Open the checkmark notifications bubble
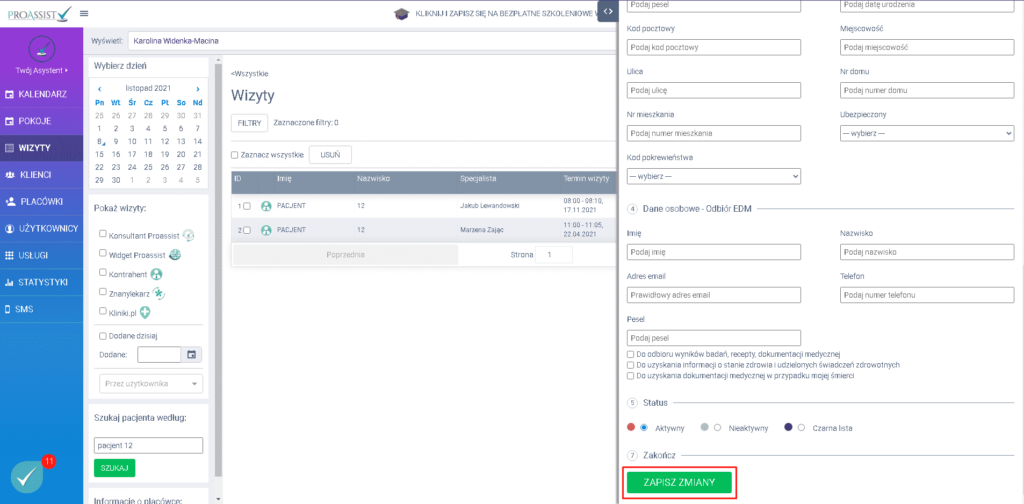Viewport: 1024px width, 504px height. click(x=29, y=478)
